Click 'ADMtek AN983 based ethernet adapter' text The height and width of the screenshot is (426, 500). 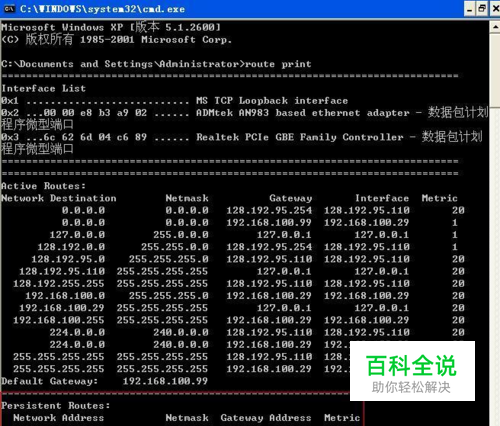(x=302, y=113)
